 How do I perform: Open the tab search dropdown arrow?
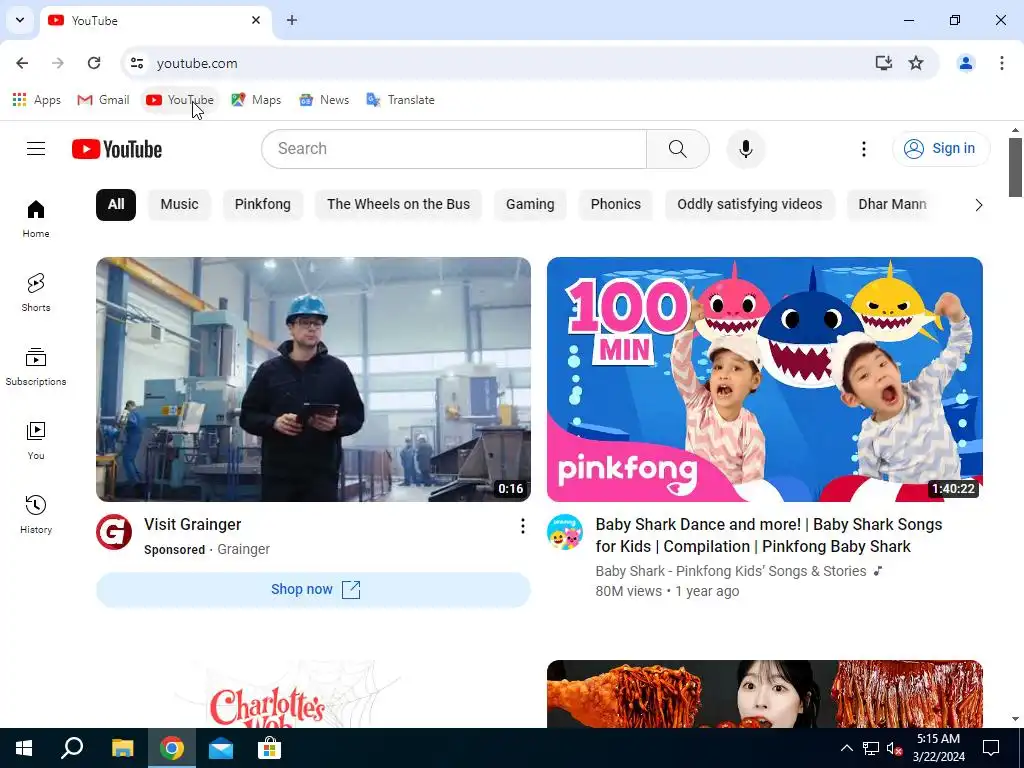(x=20, y=20)
